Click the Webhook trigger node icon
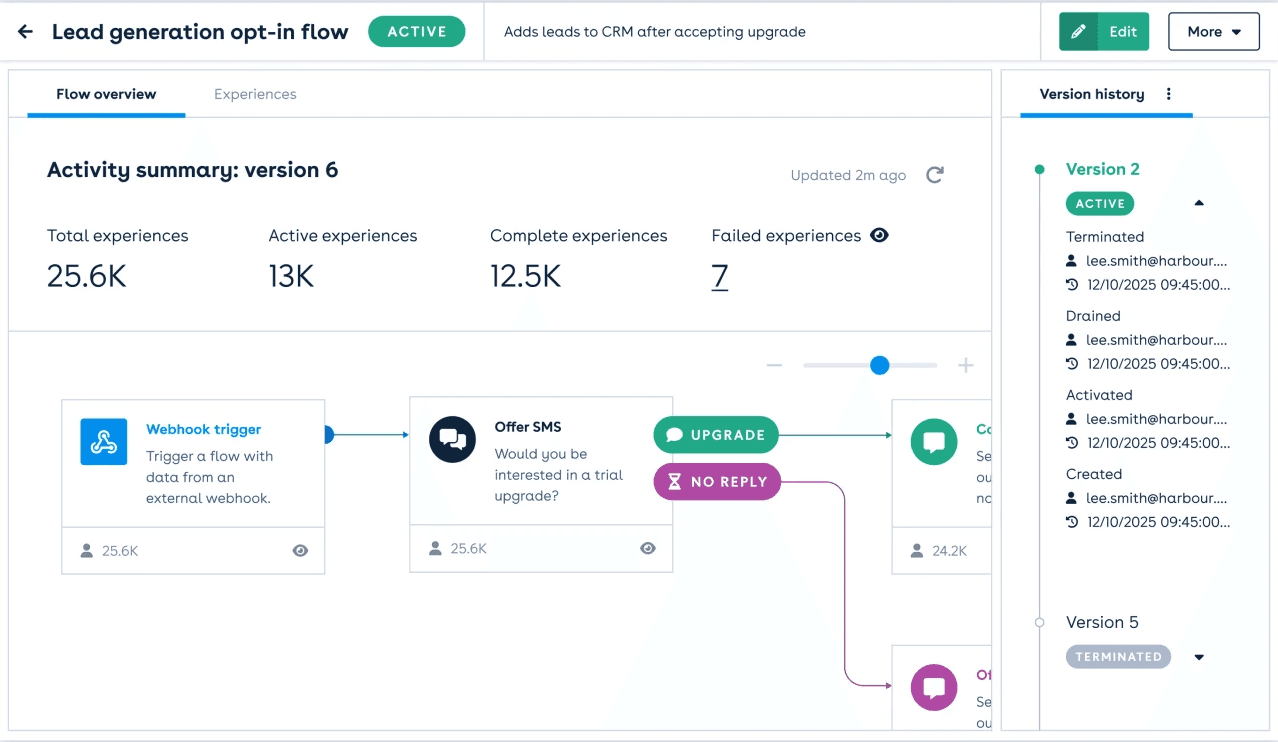Viewport: 1278px width, 742px height. 104,442
